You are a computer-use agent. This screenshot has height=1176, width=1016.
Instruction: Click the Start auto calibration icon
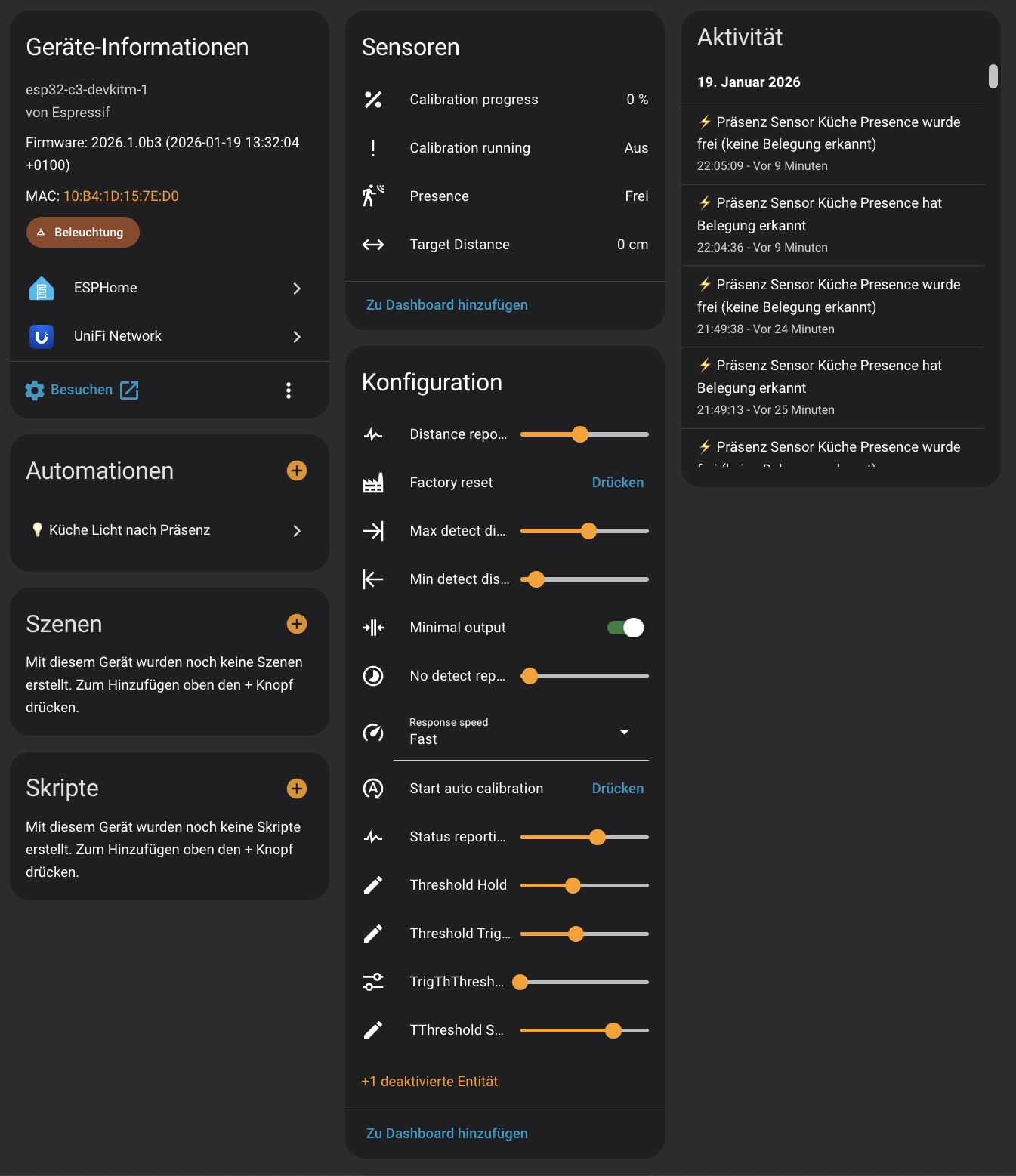pos(373,789)
